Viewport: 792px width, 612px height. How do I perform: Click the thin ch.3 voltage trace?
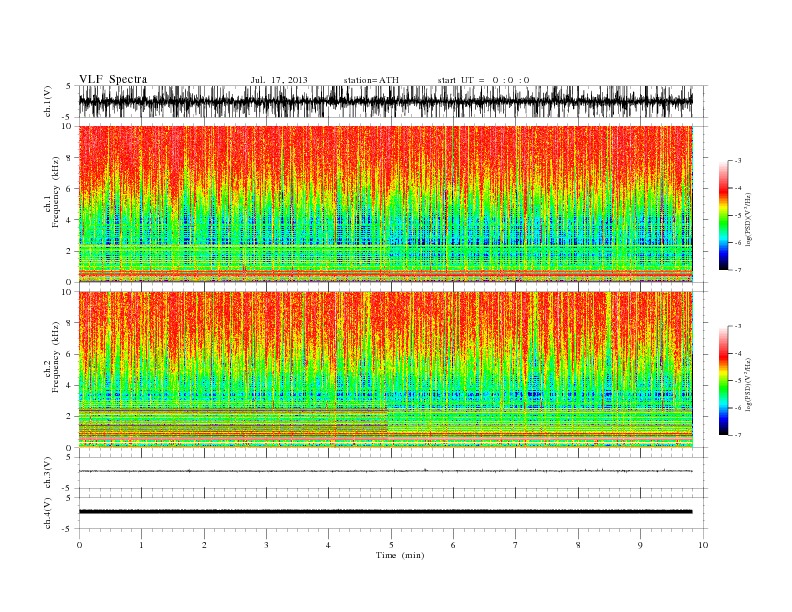(385, 471)
